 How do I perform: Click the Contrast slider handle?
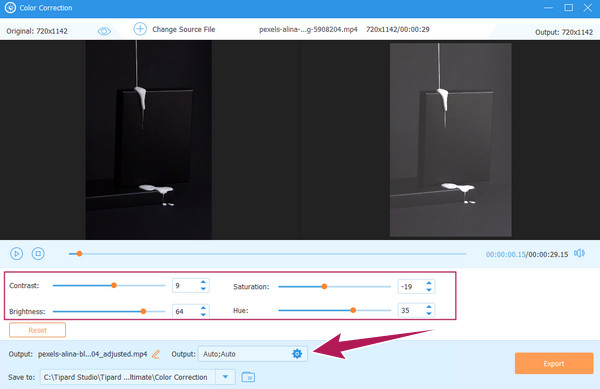coord(114,285)
